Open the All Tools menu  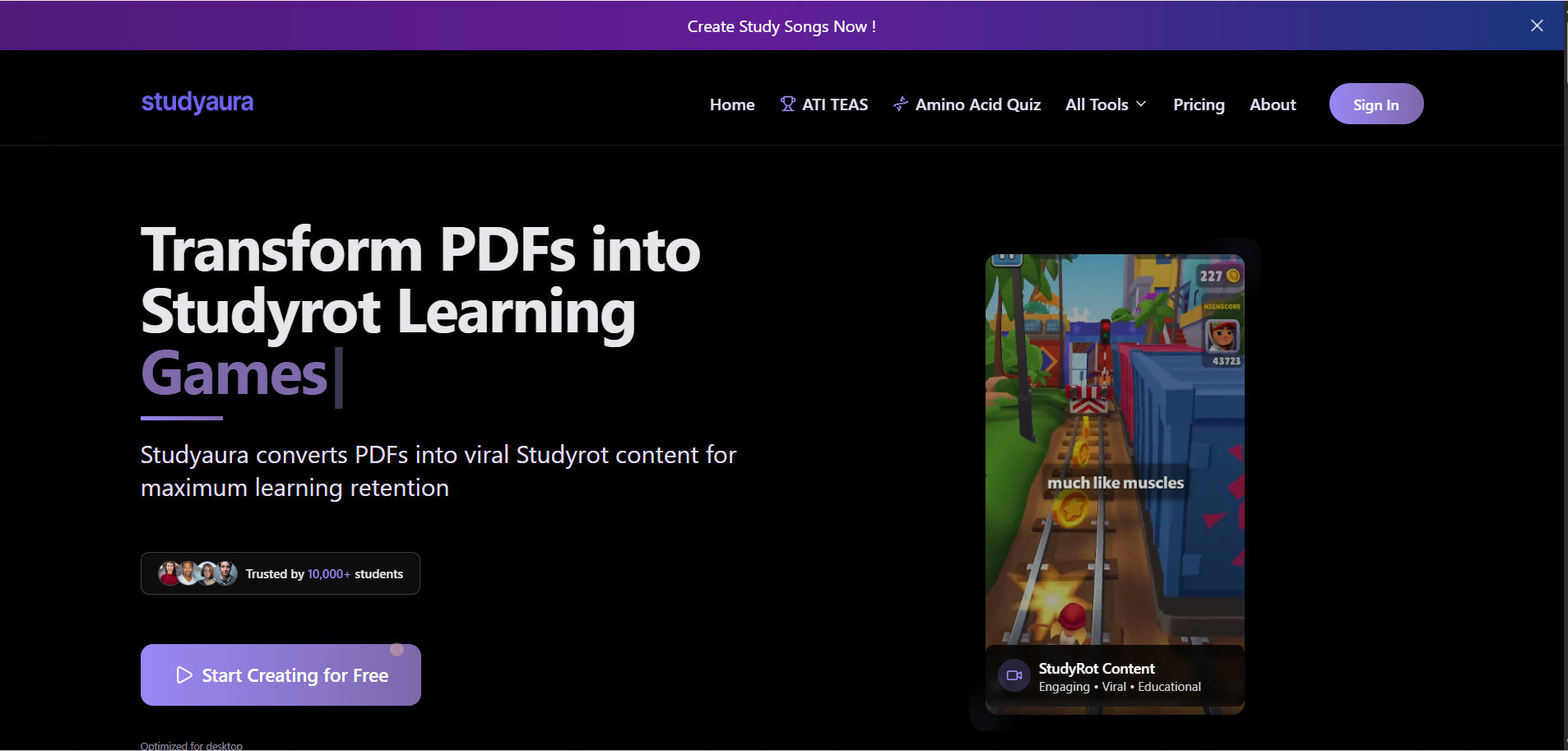tap(1106, 104)
